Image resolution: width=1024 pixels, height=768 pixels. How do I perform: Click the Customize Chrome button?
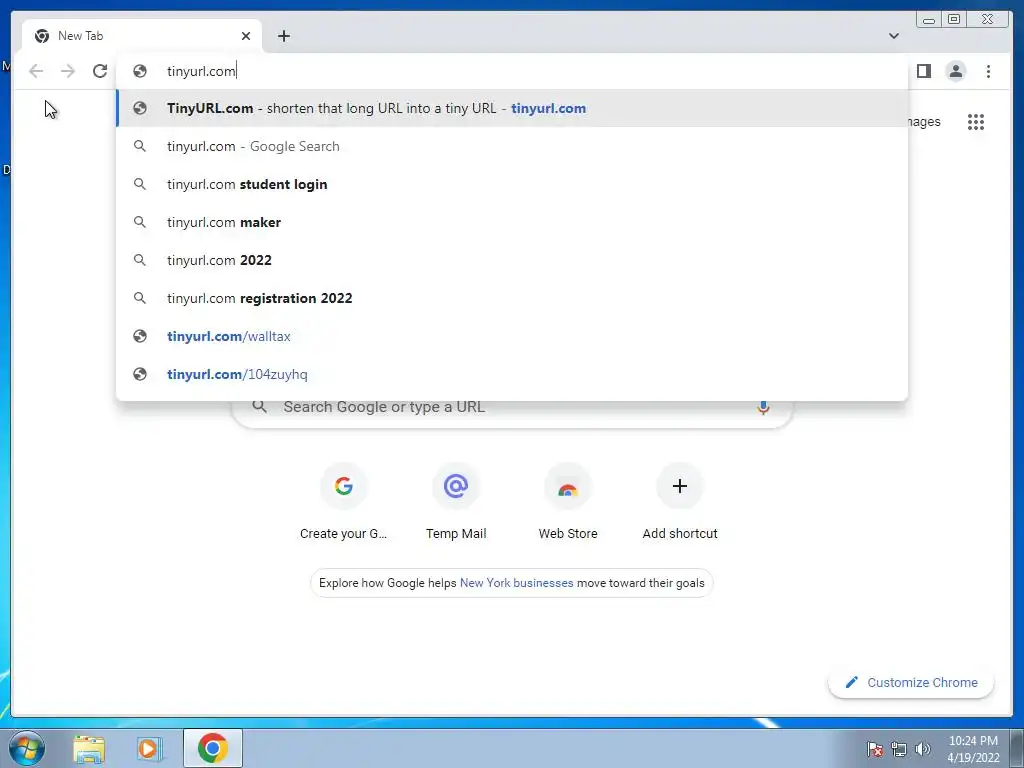point(911,682)
